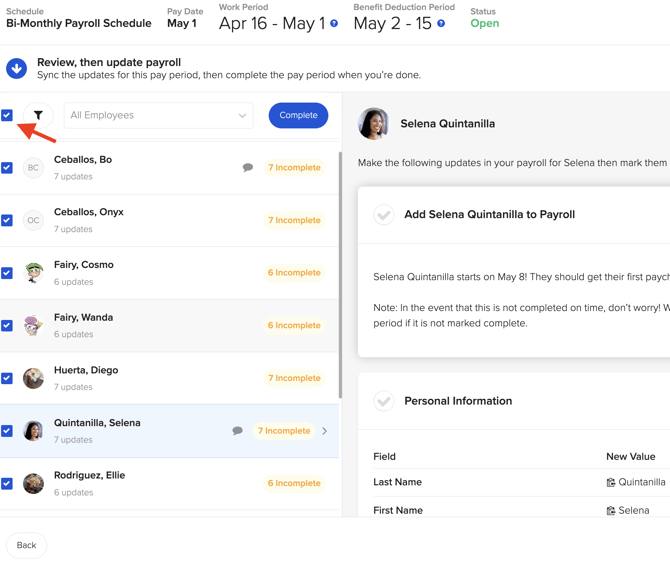Click the copy icon beside Quintanilla value
Screen dimensions: 670x561
[611, 482]
